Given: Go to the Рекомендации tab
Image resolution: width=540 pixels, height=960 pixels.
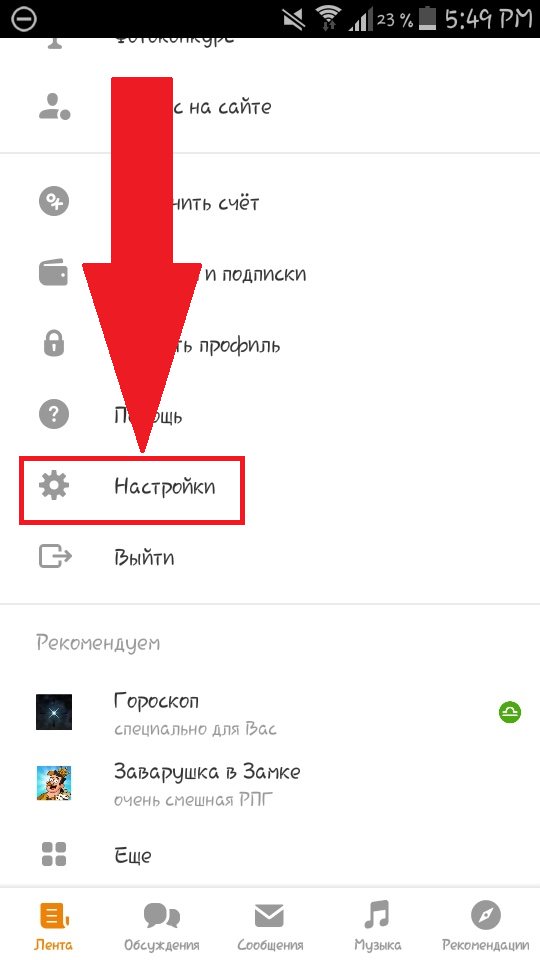Looking at the screenshot, I should (x=486, y=925).
